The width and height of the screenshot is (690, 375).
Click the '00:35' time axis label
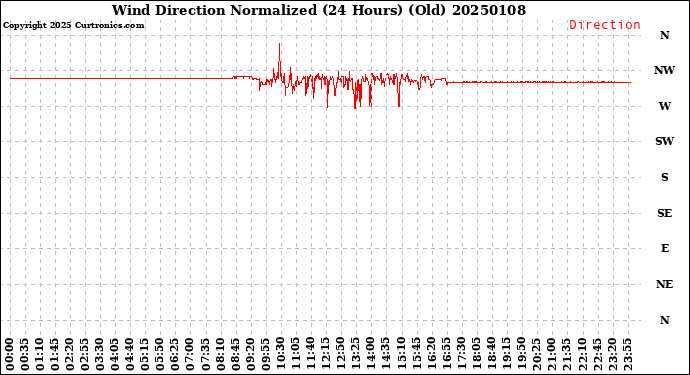point(25,355)
